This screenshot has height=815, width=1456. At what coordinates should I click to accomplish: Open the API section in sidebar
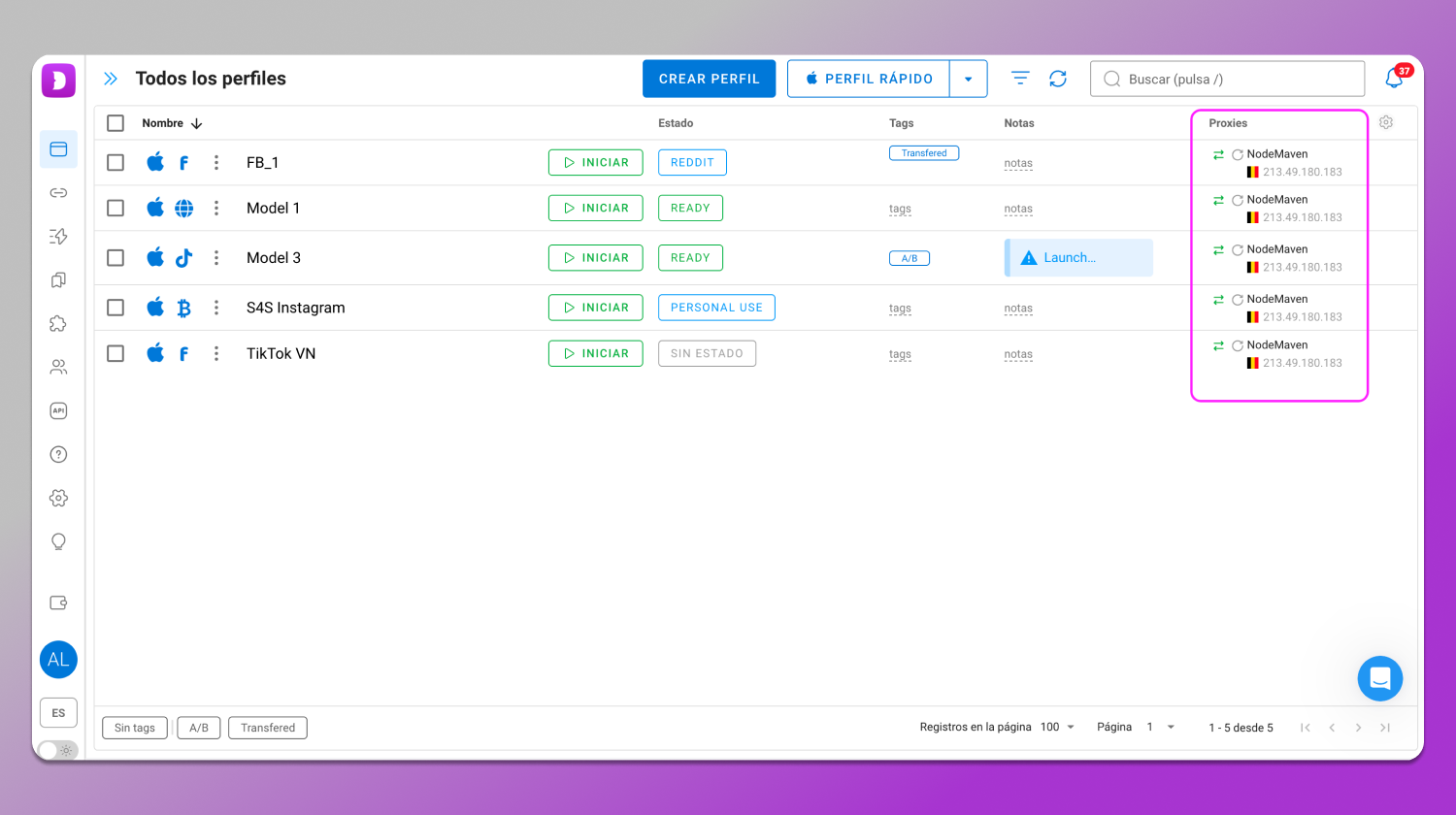[x=58, y=410]
